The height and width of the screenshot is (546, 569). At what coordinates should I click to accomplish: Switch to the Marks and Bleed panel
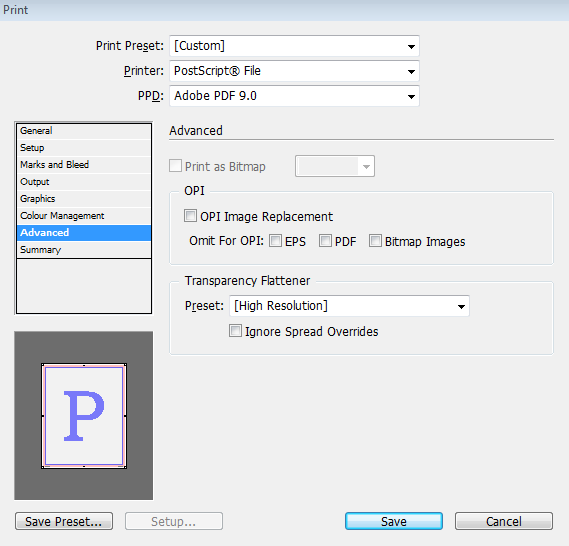tap(84, 165)
